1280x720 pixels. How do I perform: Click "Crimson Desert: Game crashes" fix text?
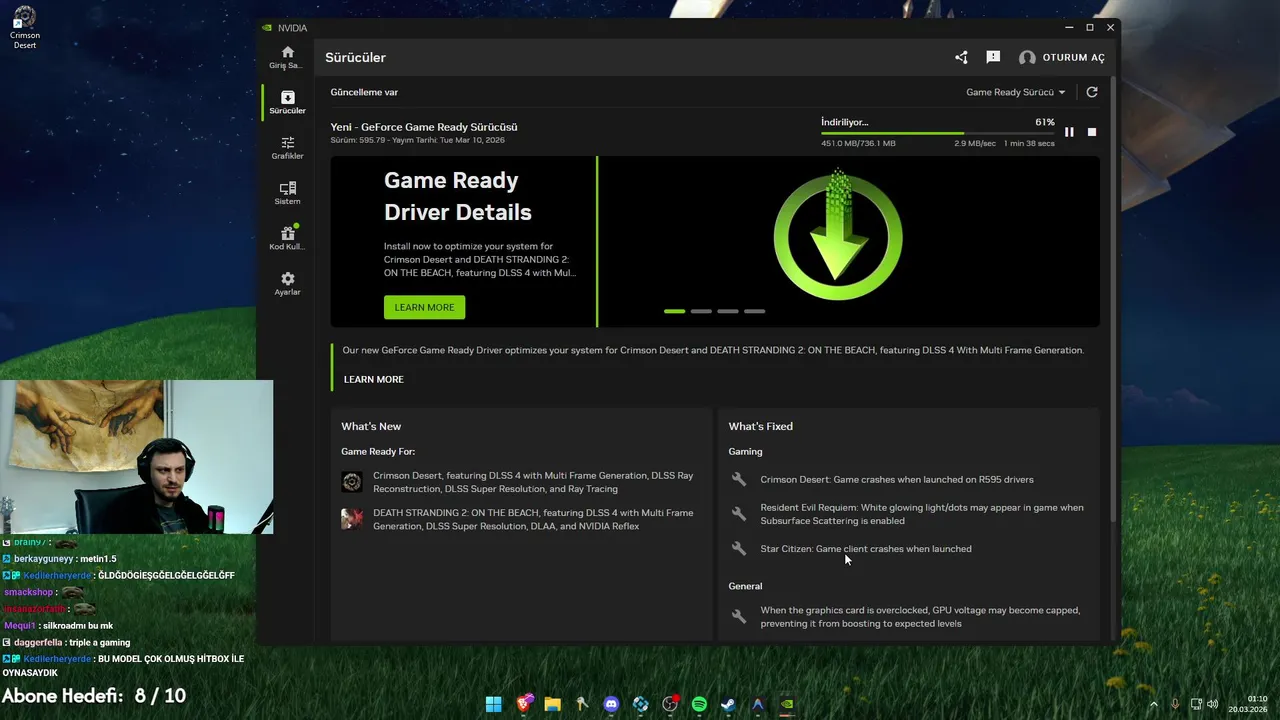(897, 479)
